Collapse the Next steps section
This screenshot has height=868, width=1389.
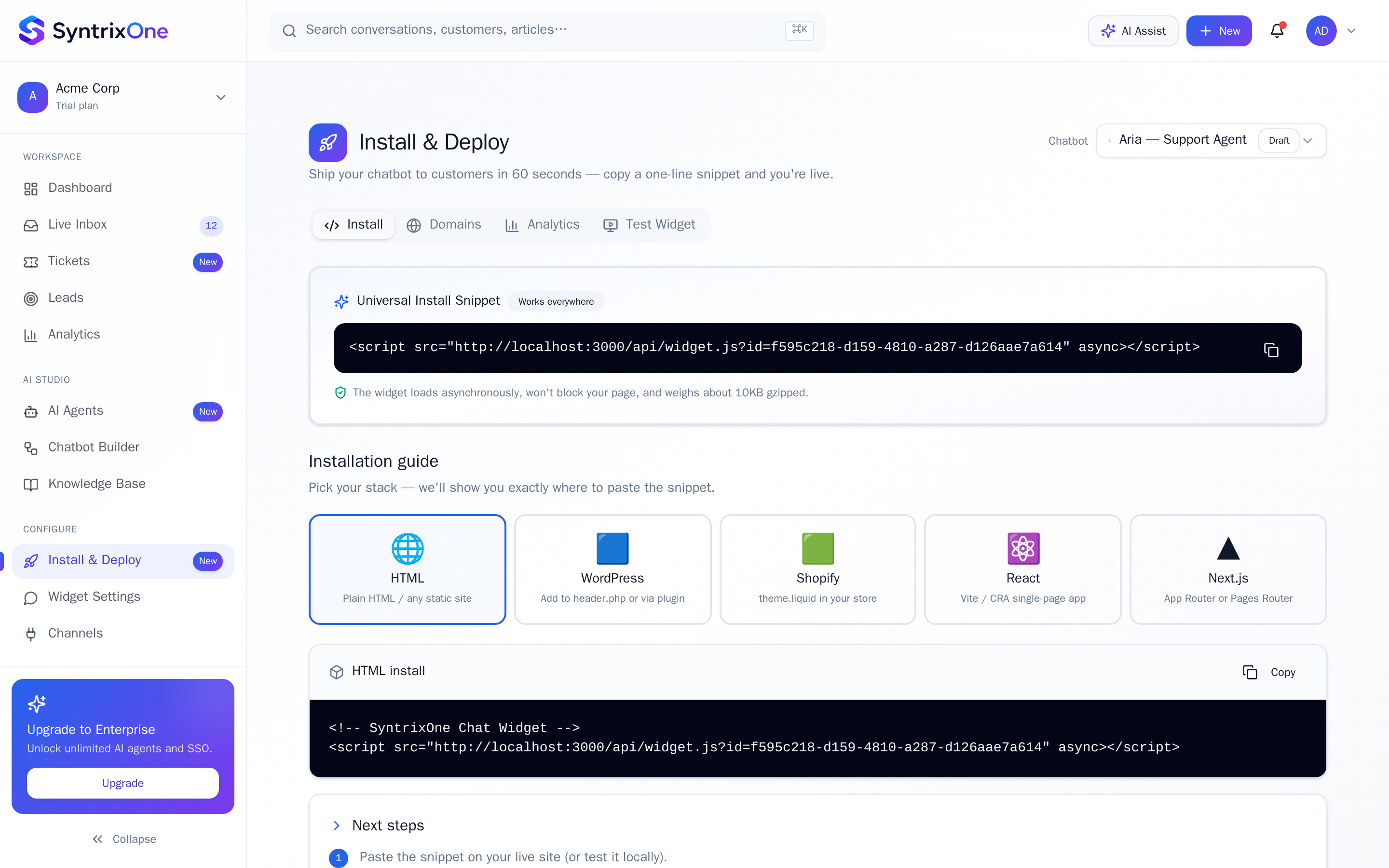click(336, 825)
